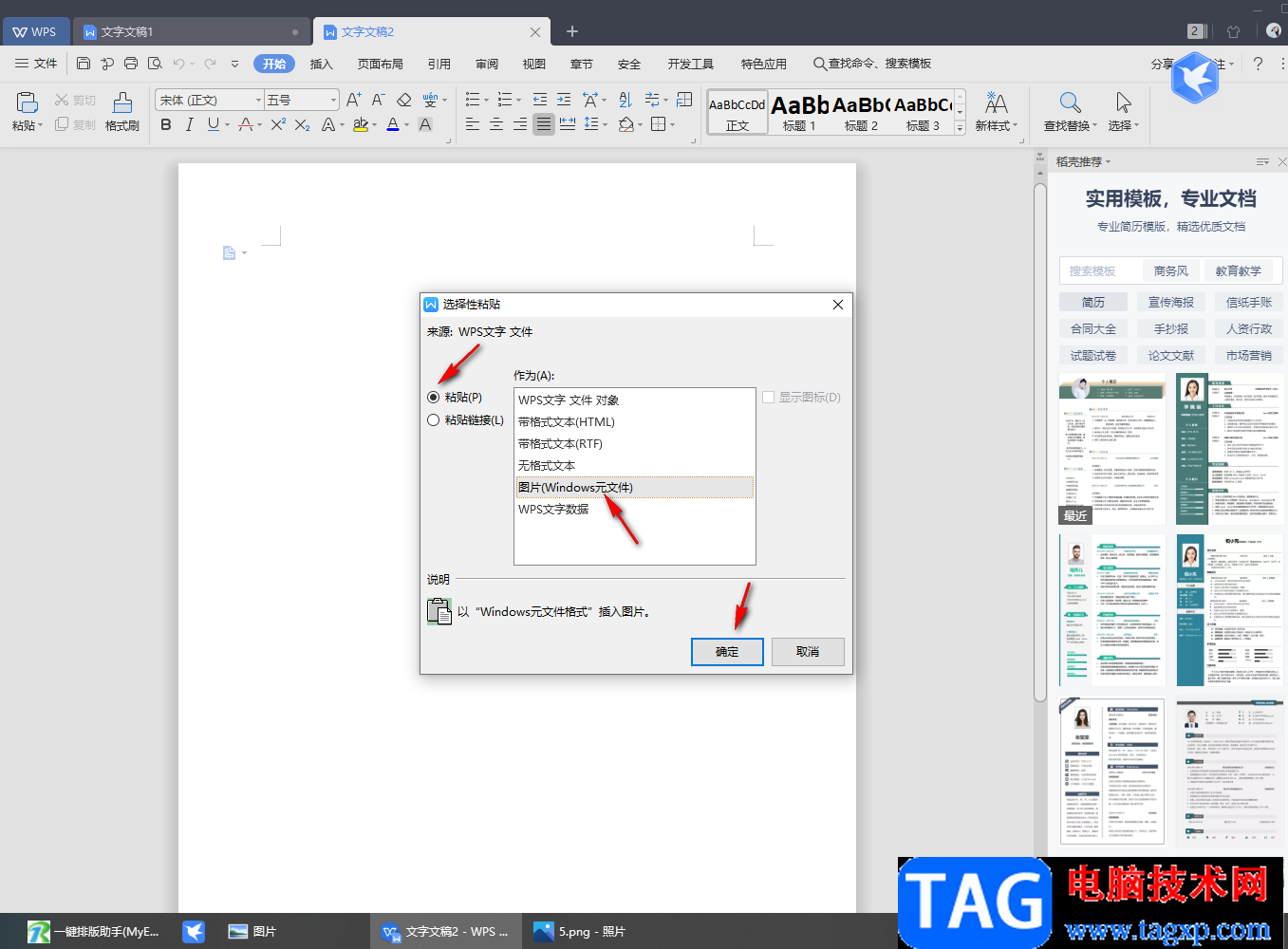Screen dimensions: 1288x949
Task: Decrease paragraph indent
Action: (x=539, y=100)
